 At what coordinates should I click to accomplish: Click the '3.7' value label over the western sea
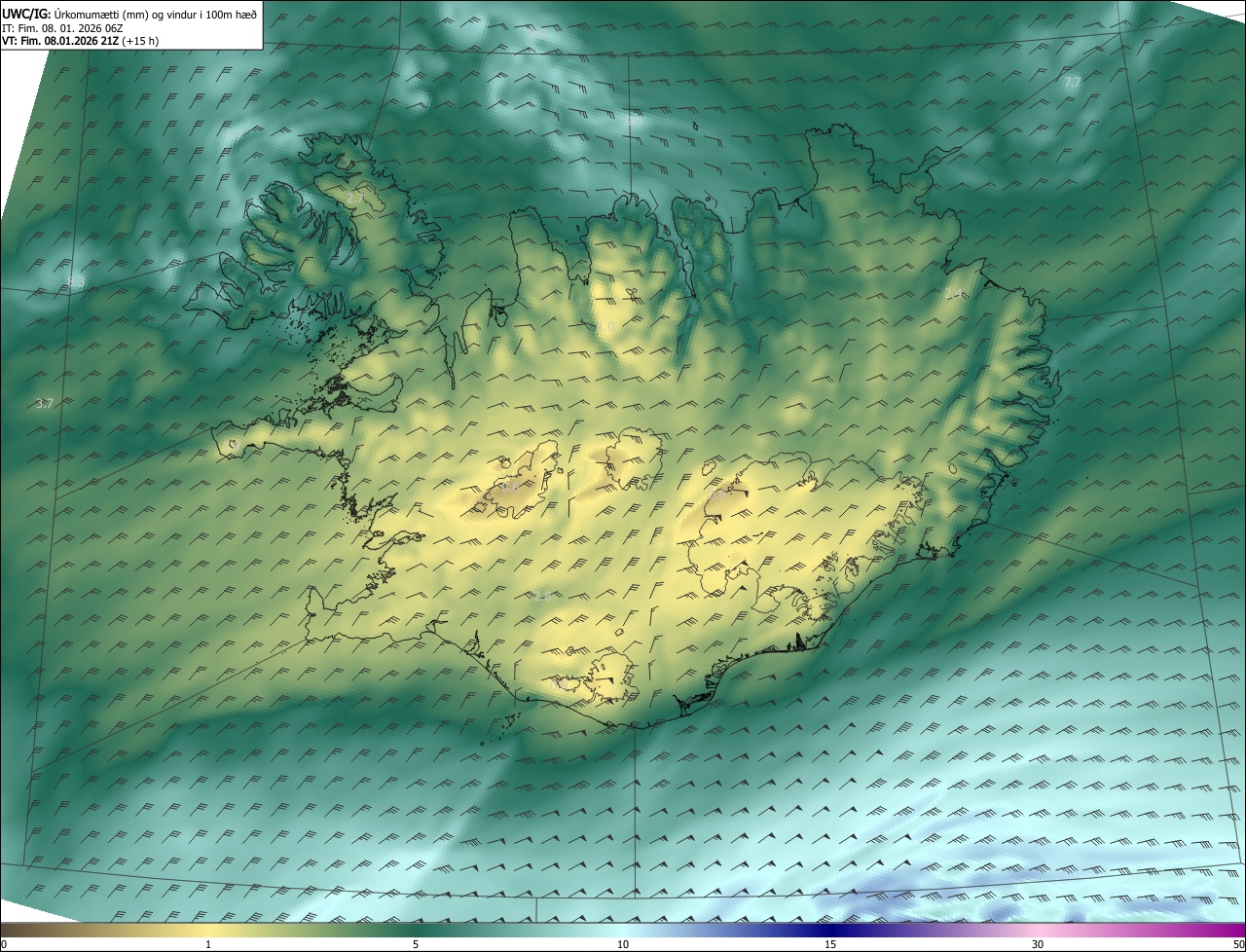click(x=44, y=403)
